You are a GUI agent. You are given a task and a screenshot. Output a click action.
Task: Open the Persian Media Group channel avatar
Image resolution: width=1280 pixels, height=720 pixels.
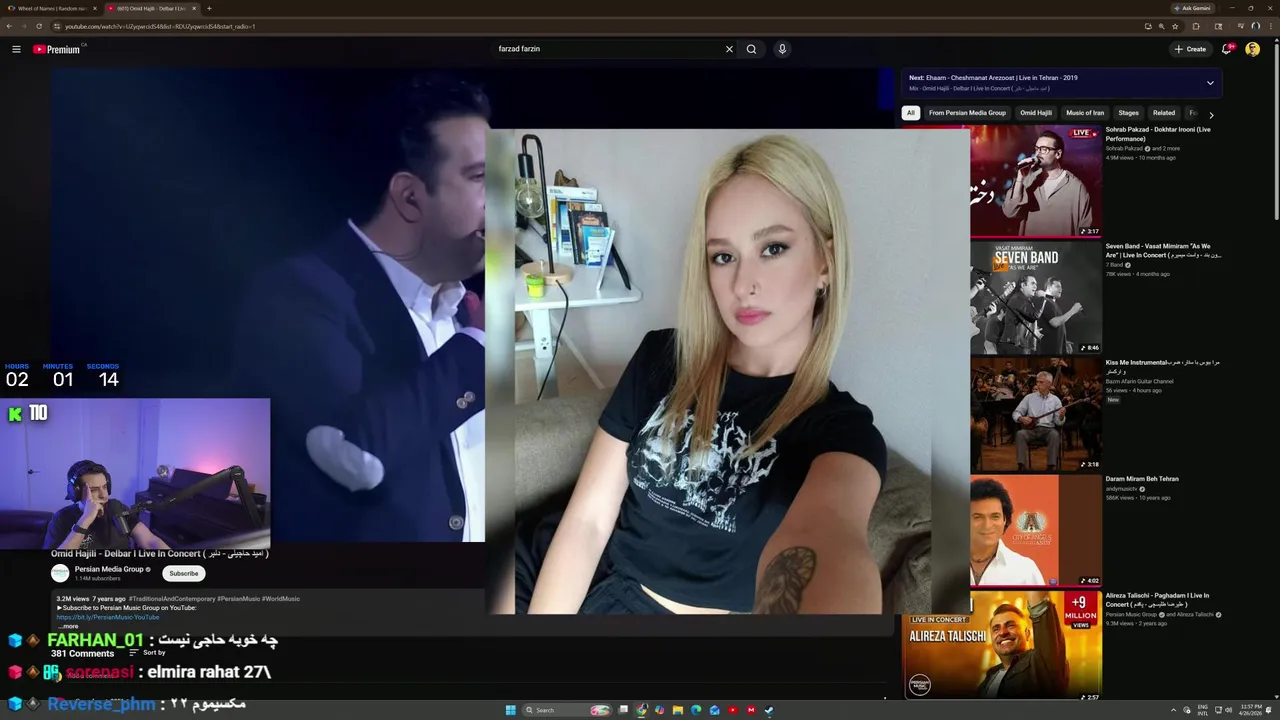click(x=60, y=573)
